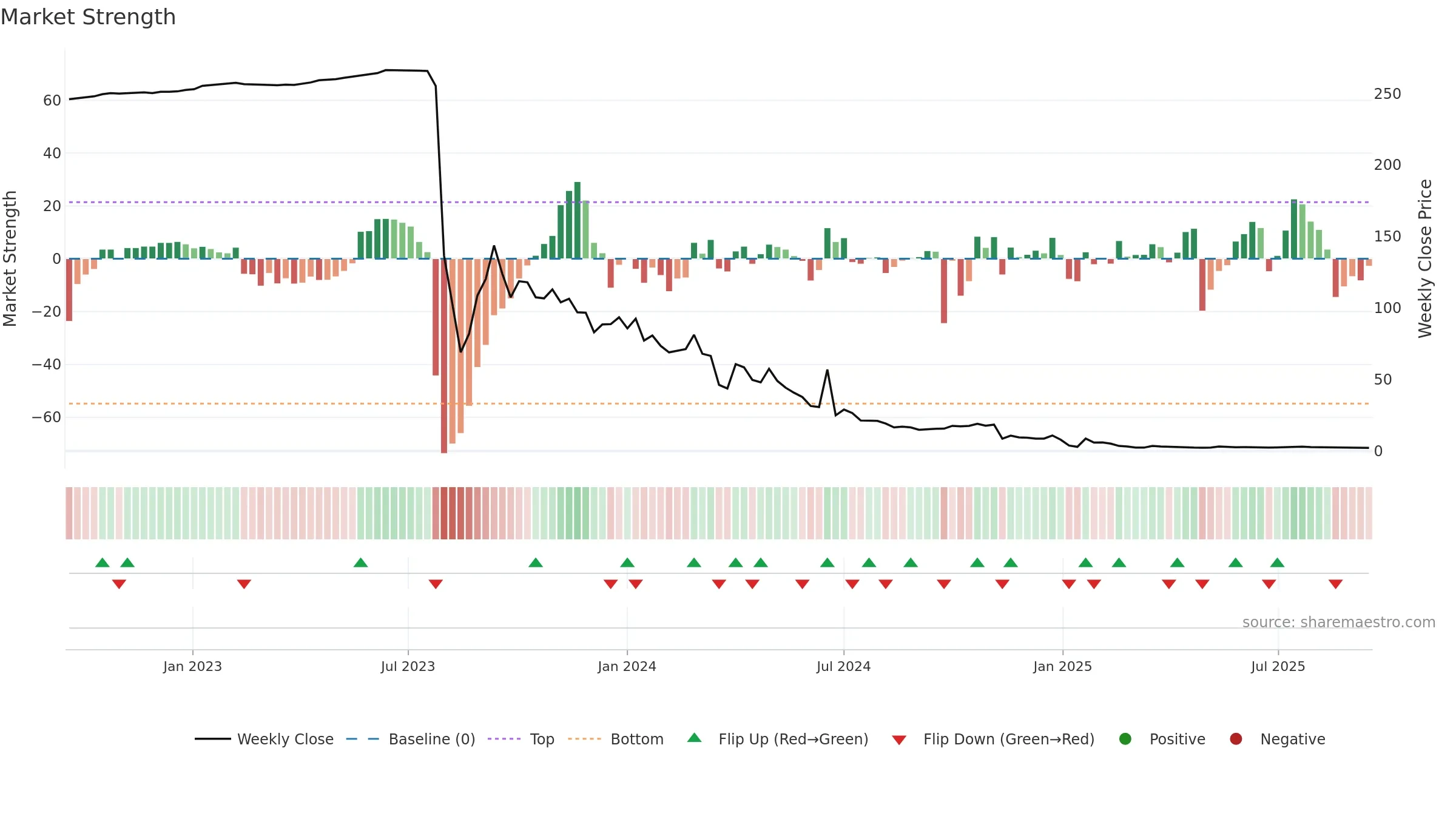Click the deepest red bar below −70
The width and height of the screenshot is (1456, 819).
point(444,356)
